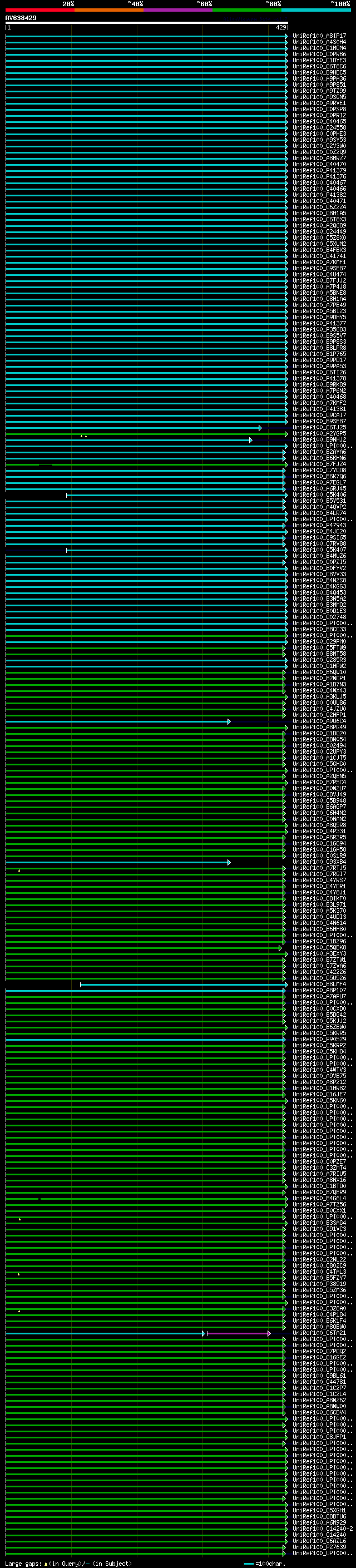
Task: Select the UniRef100_B8LMF4 label
Action: point(319,985)
